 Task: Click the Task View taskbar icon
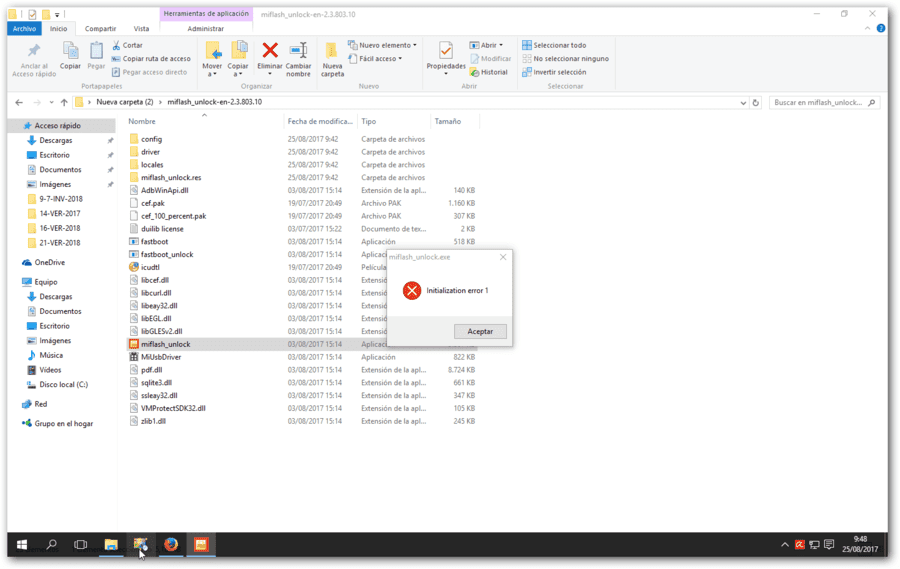(x=81, y=545)
